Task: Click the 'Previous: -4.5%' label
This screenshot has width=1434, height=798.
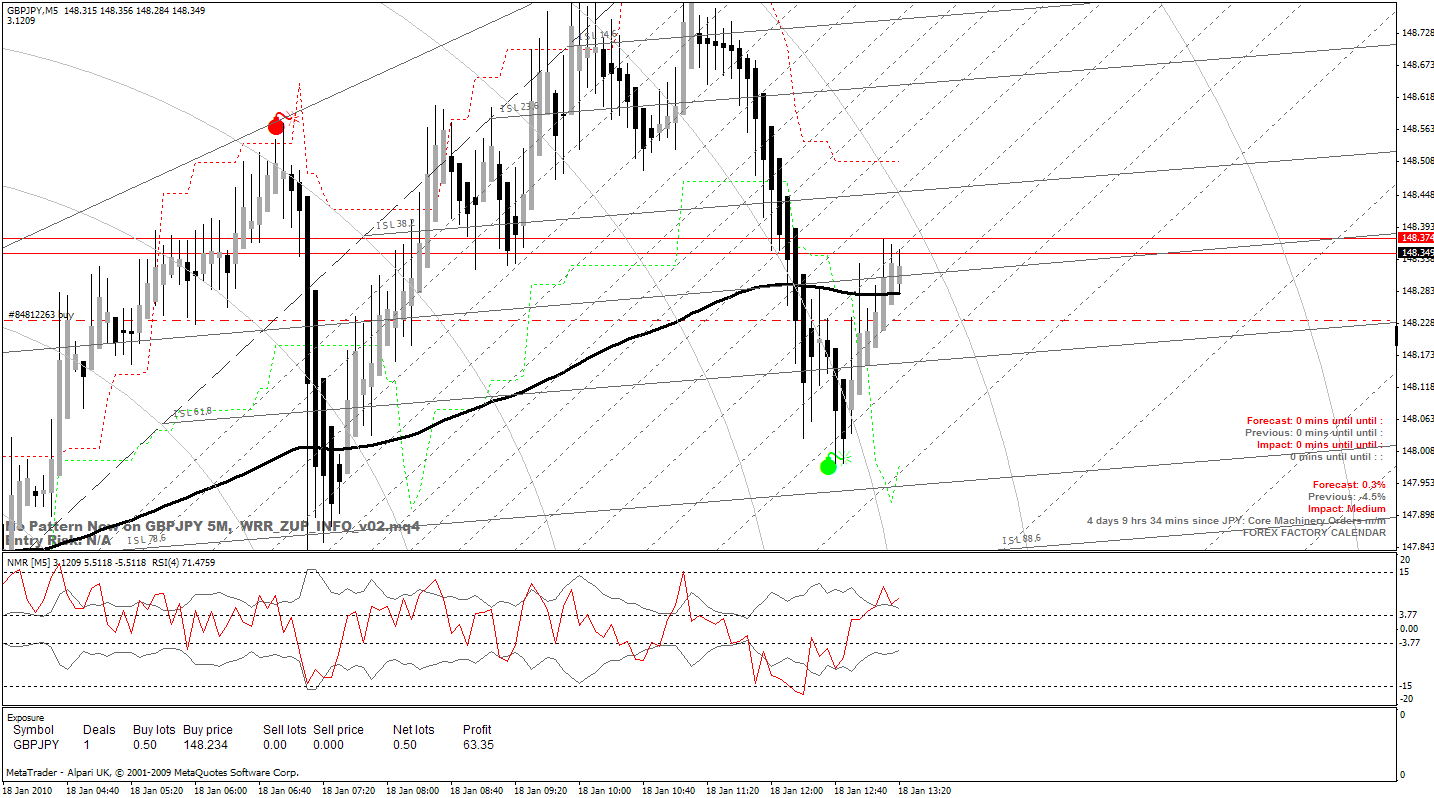Action: (1346, 496)
